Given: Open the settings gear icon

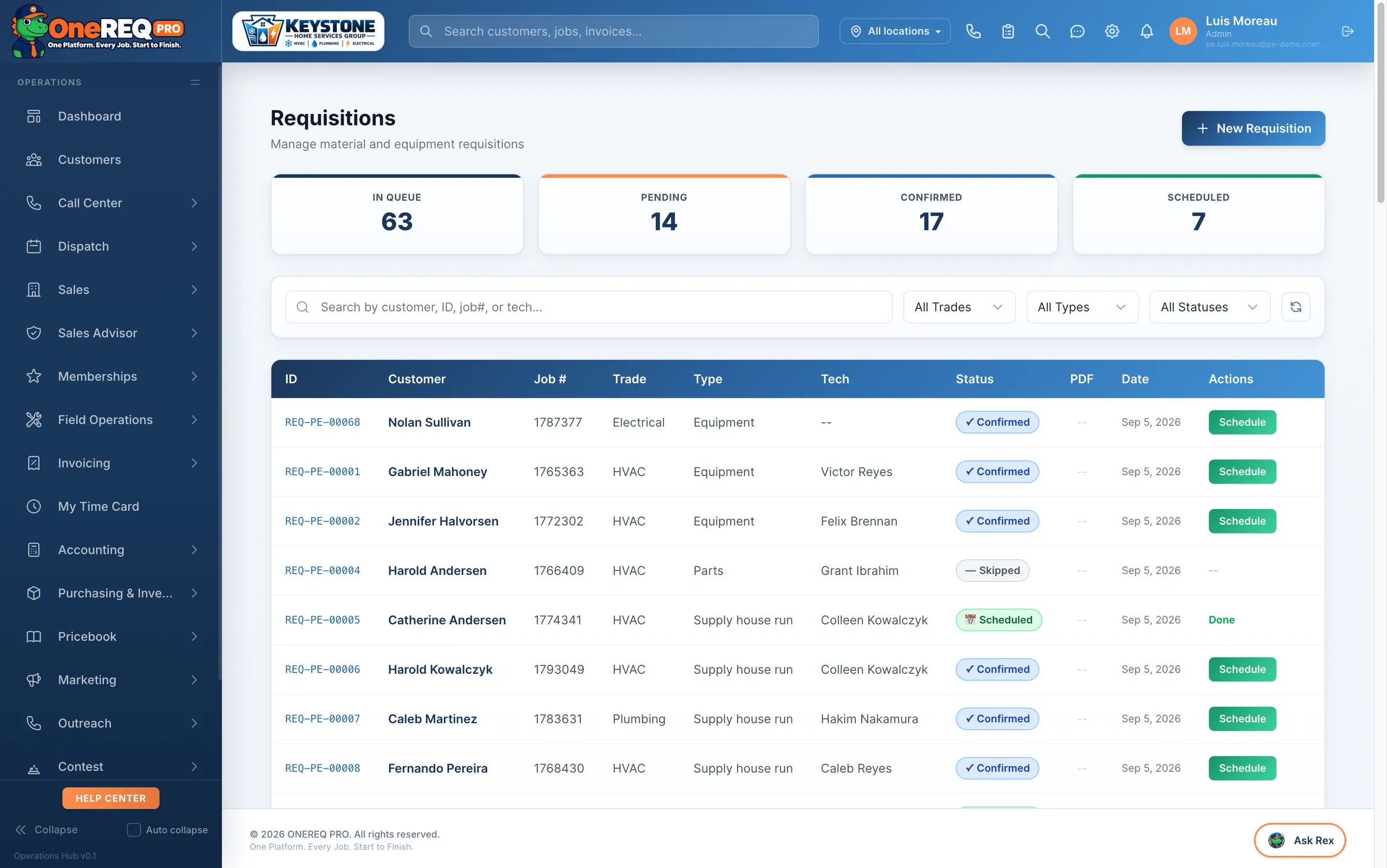Looking at the screenshot, I should point(1112,31).
